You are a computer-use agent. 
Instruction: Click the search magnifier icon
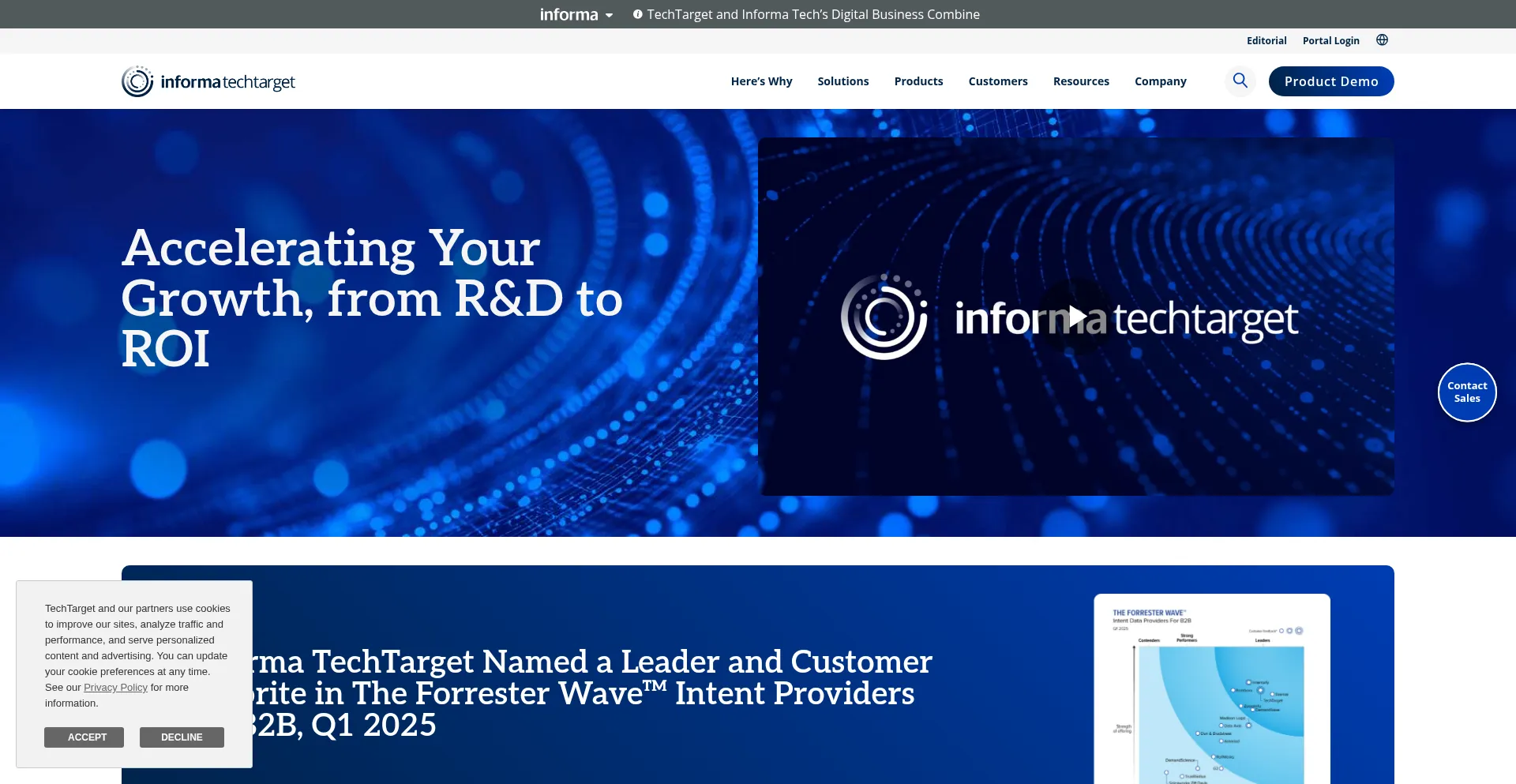[x=1240, y=81]
